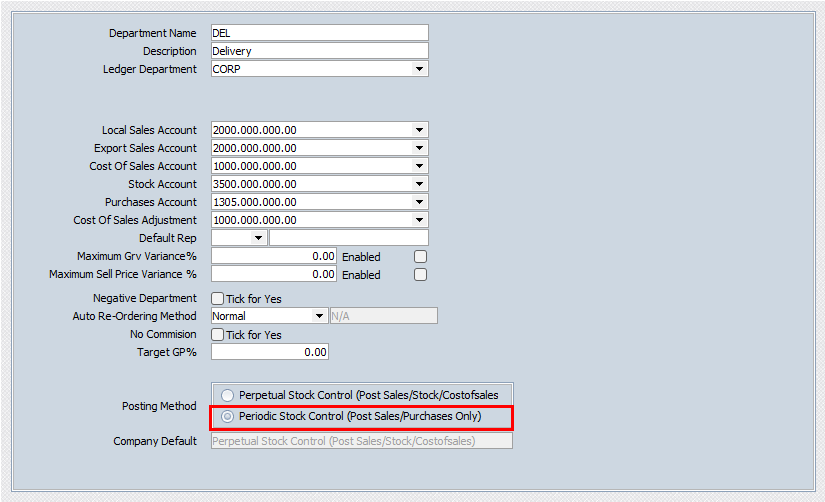This screenshot has width=825, height=502.
Task: Open the Default Rep dropdown
Action: [x=258, y=238]
